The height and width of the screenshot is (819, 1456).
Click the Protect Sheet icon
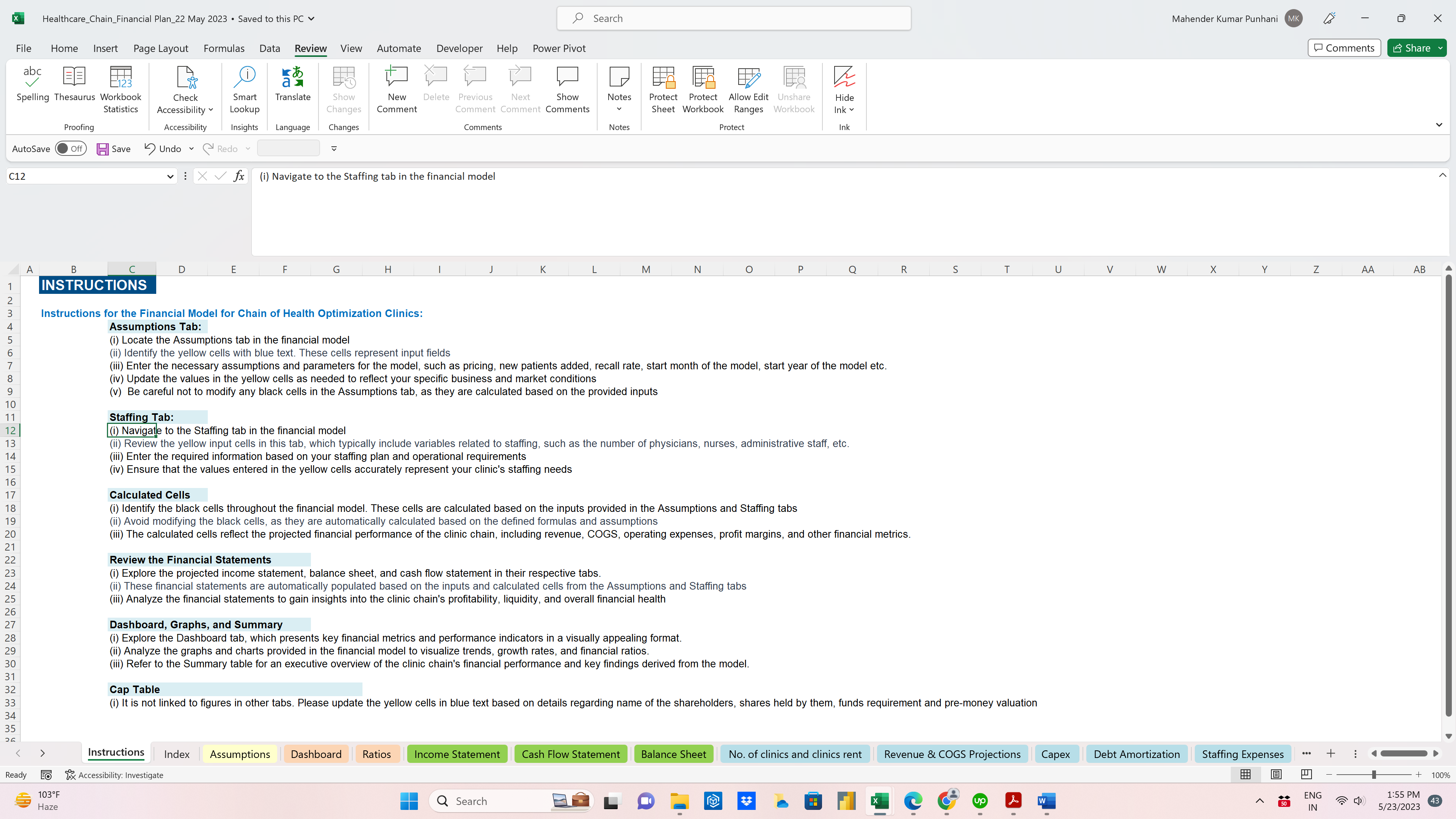tap(663, 77)
